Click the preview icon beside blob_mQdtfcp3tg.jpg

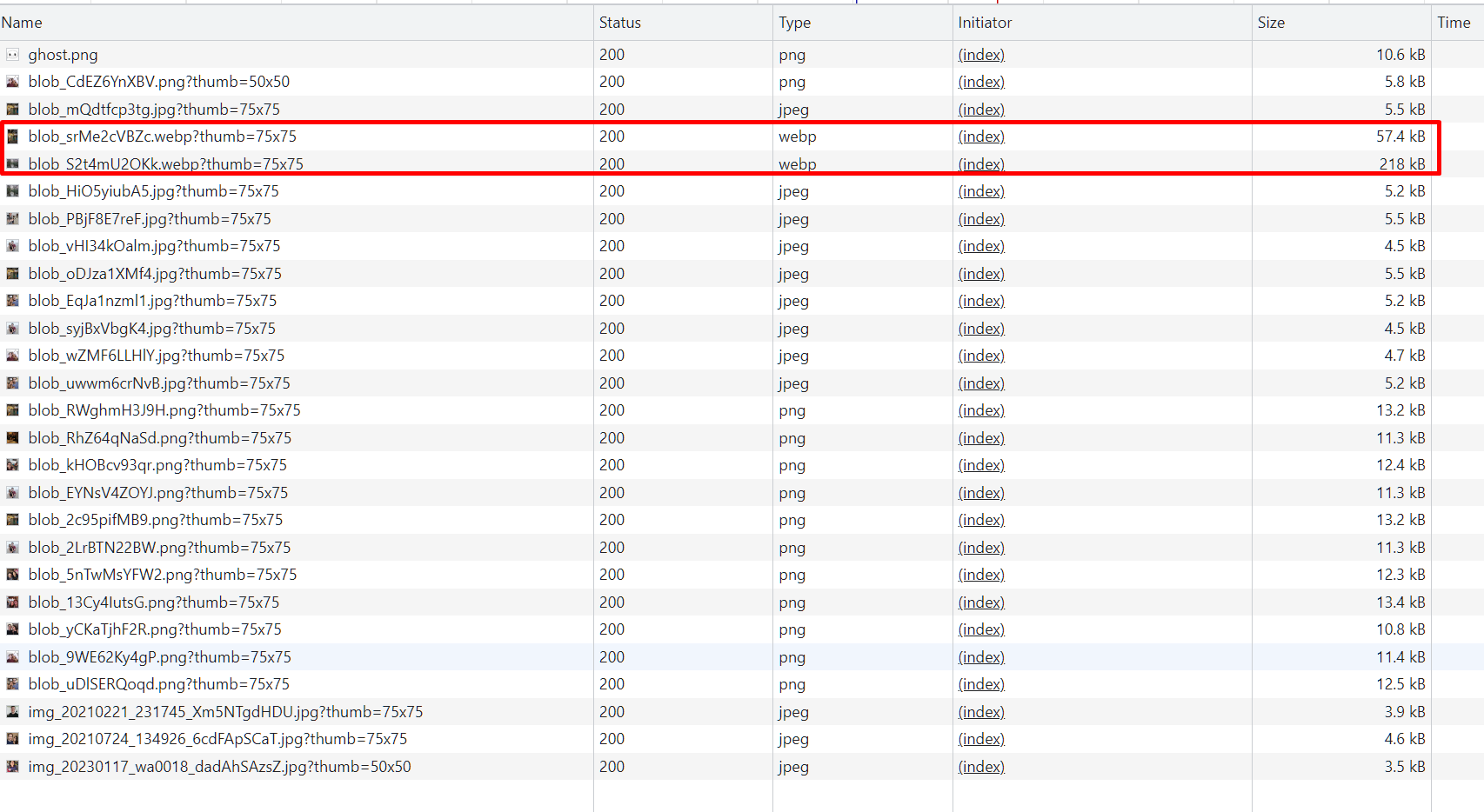(x=12, y=109)
